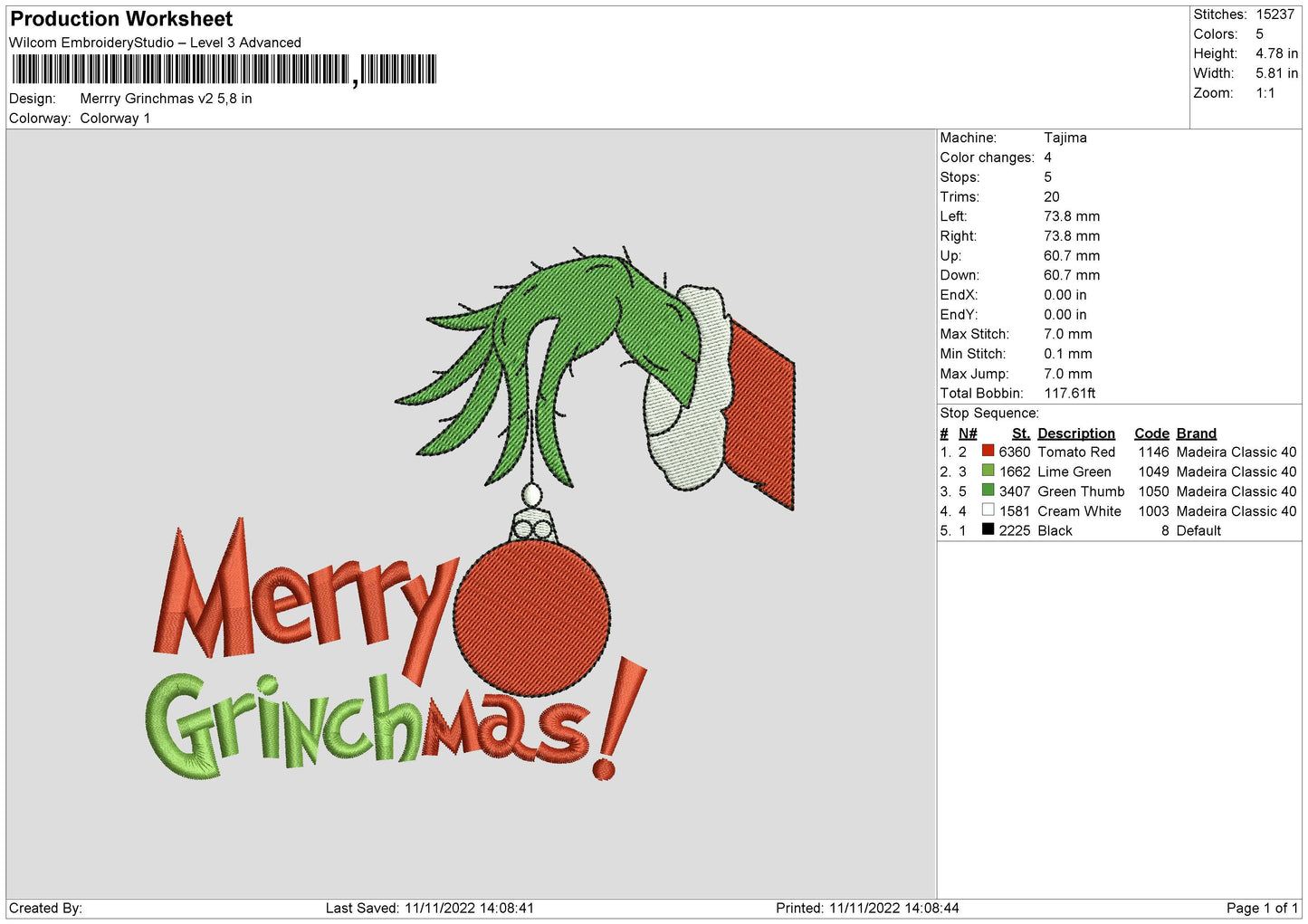1308x924 pixels.
Task: Click the Tomato Red color swatch
Action: [x=988, y=451]
